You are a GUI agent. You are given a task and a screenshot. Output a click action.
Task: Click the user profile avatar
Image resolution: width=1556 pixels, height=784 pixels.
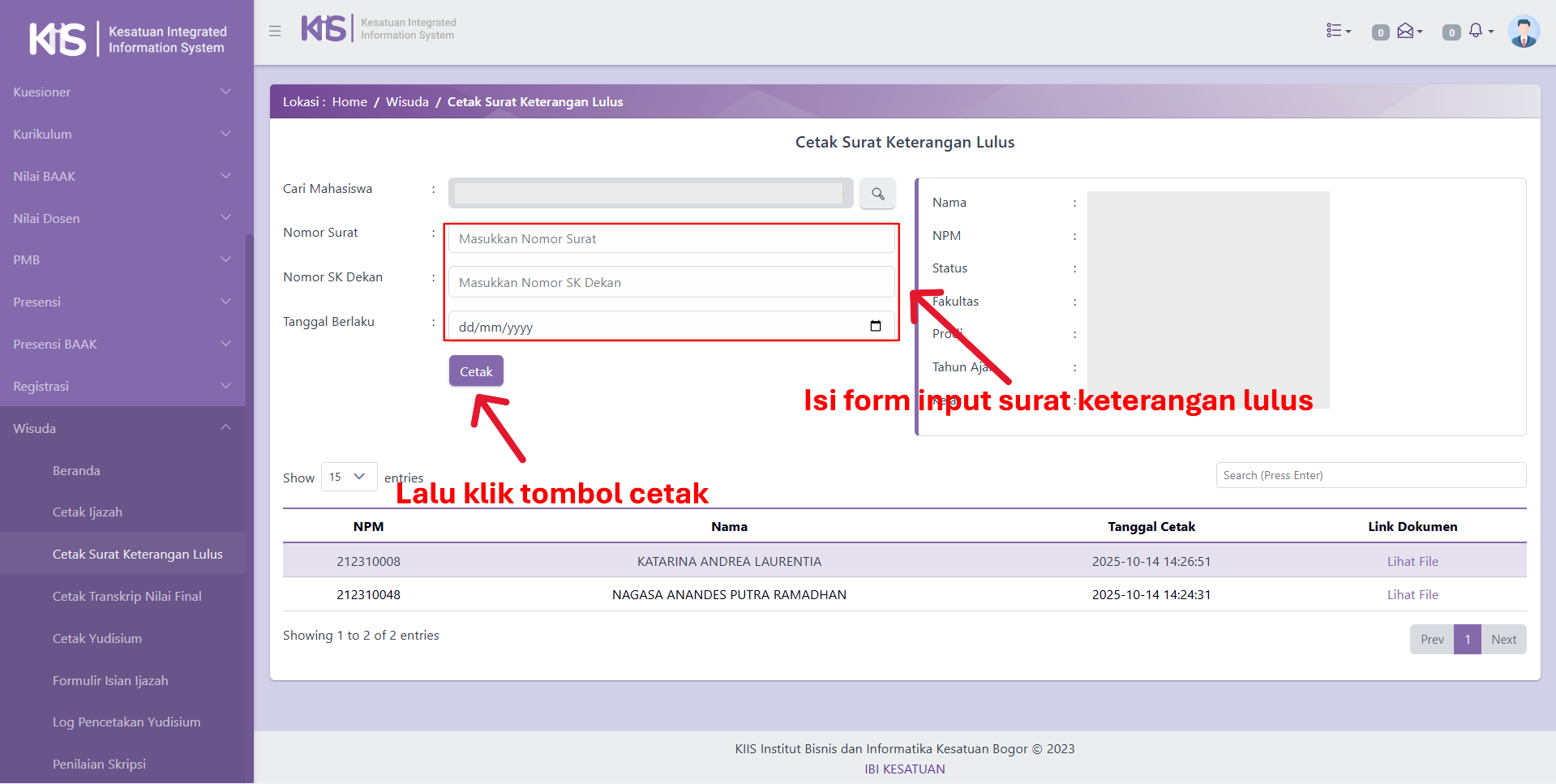pos(1523,32)
